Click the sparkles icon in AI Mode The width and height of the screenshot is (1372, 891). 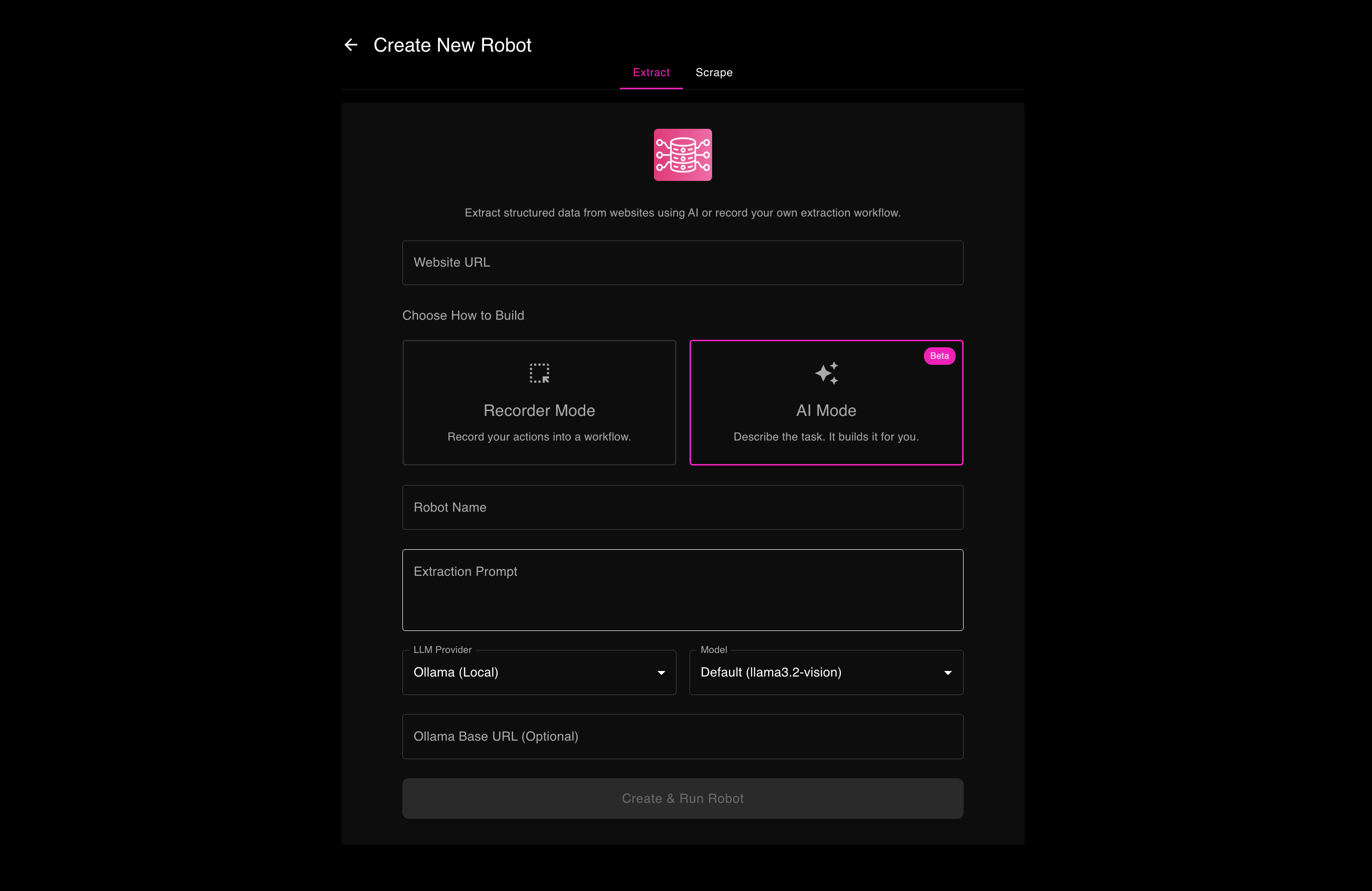point(826,373)
